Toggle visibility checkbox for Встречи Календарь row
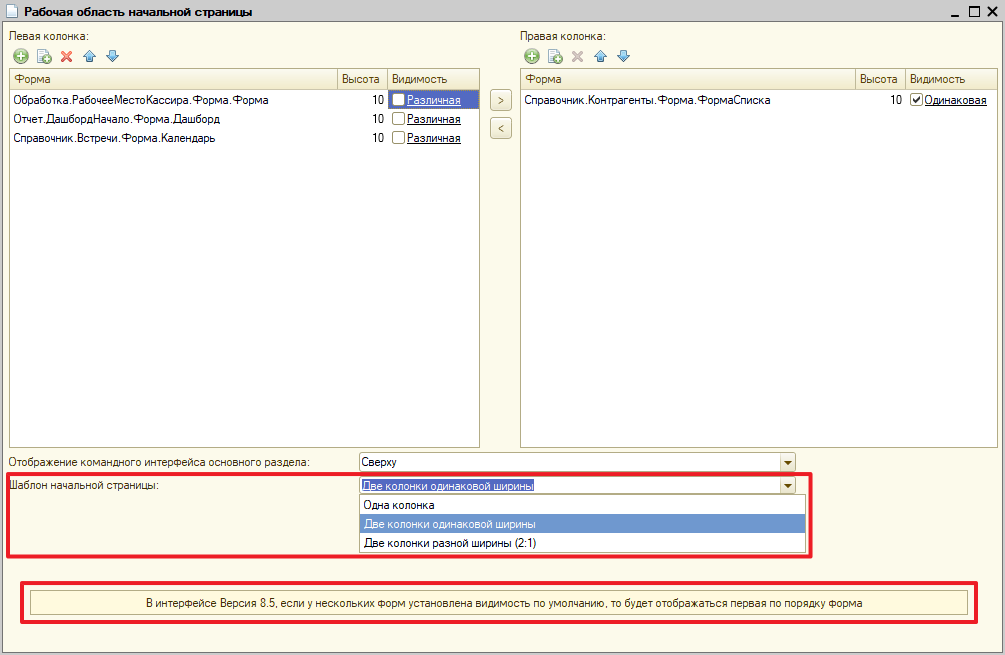The image size is (1005, 655). (398, 138)
